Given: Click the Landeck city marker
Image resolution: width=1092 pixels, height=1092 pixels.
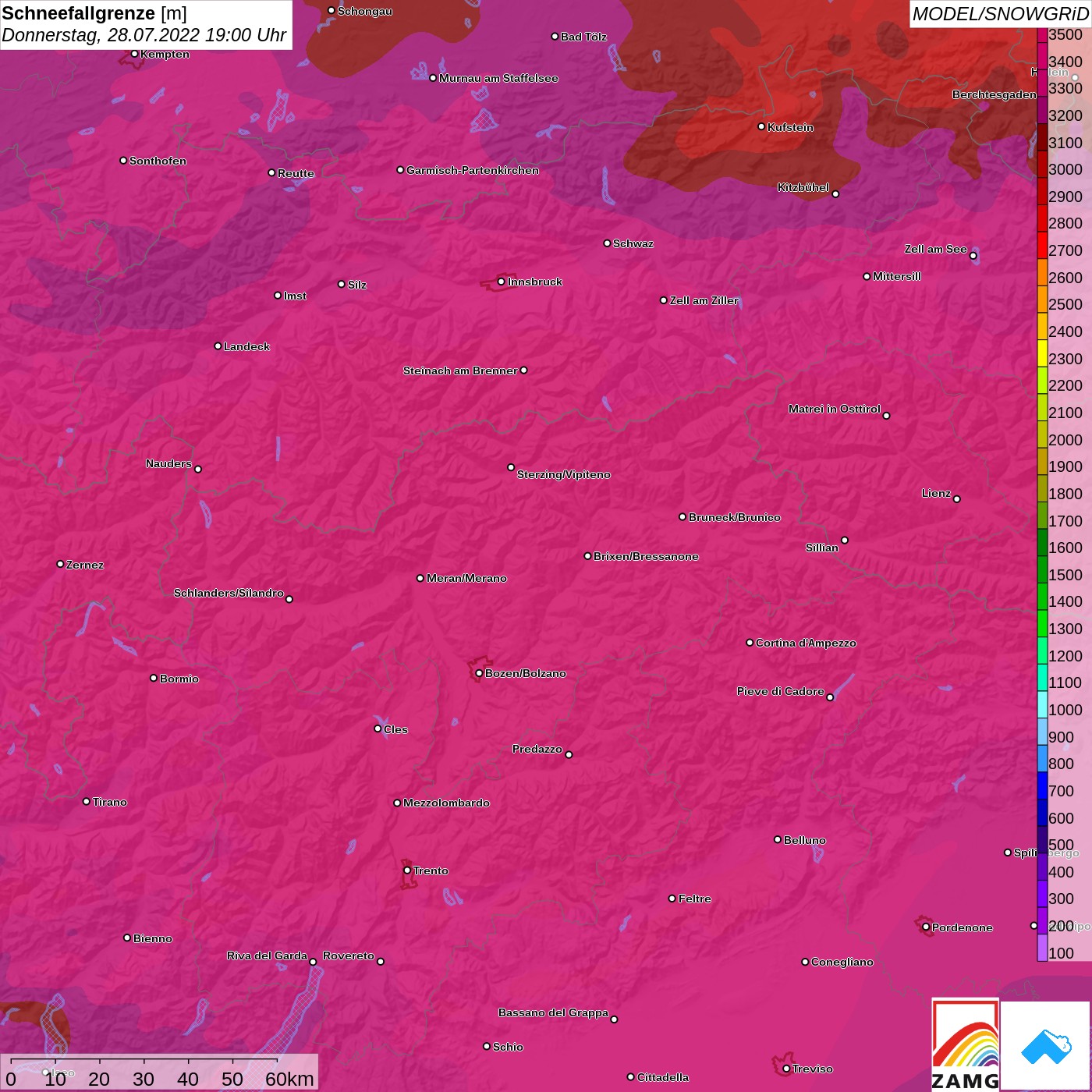Looking at the screenshot, I should [218, 346].
